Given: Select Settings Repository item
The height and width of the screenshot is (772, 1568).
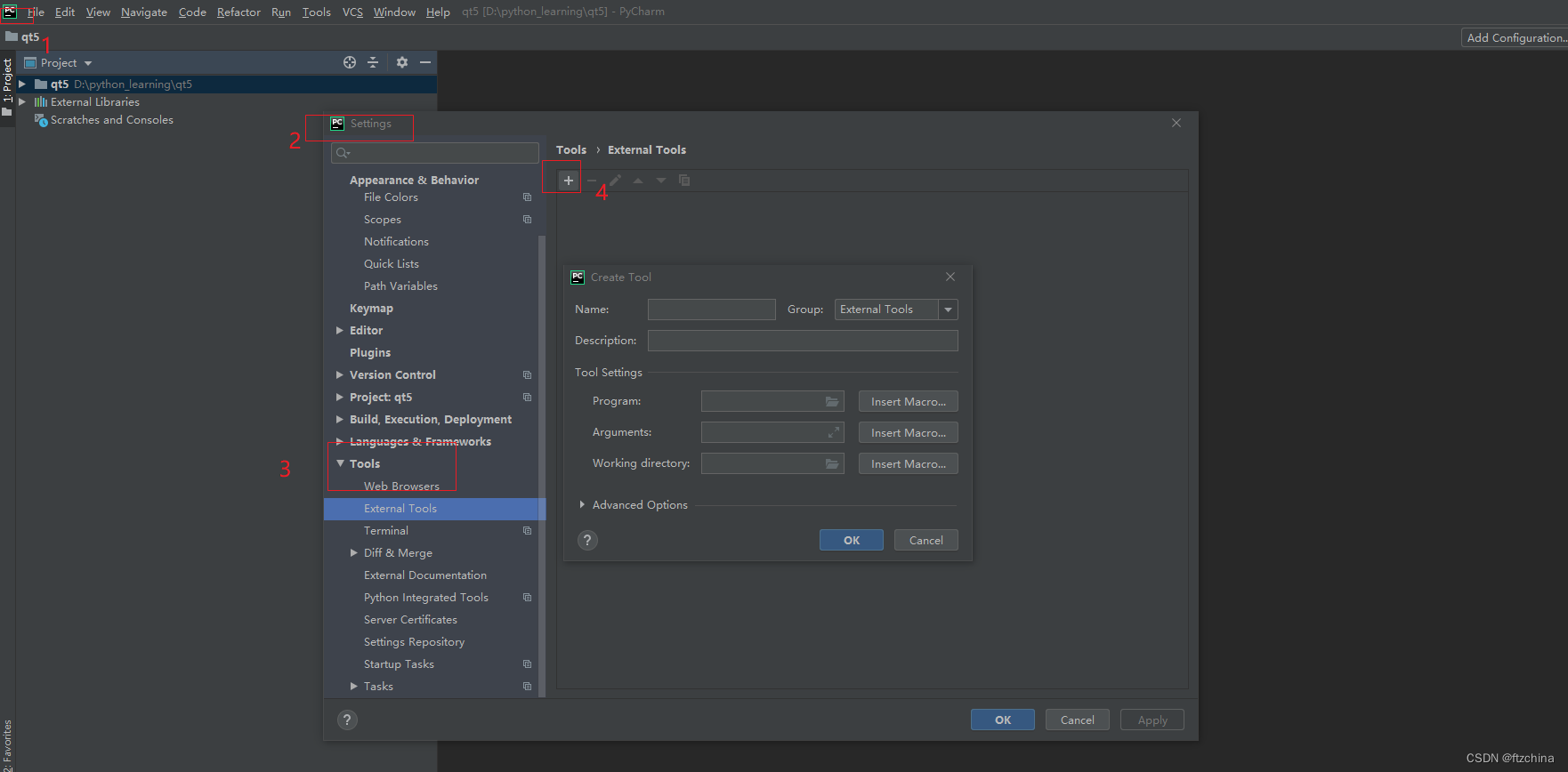Looking at the screenshot, I should tap(414, 642).
